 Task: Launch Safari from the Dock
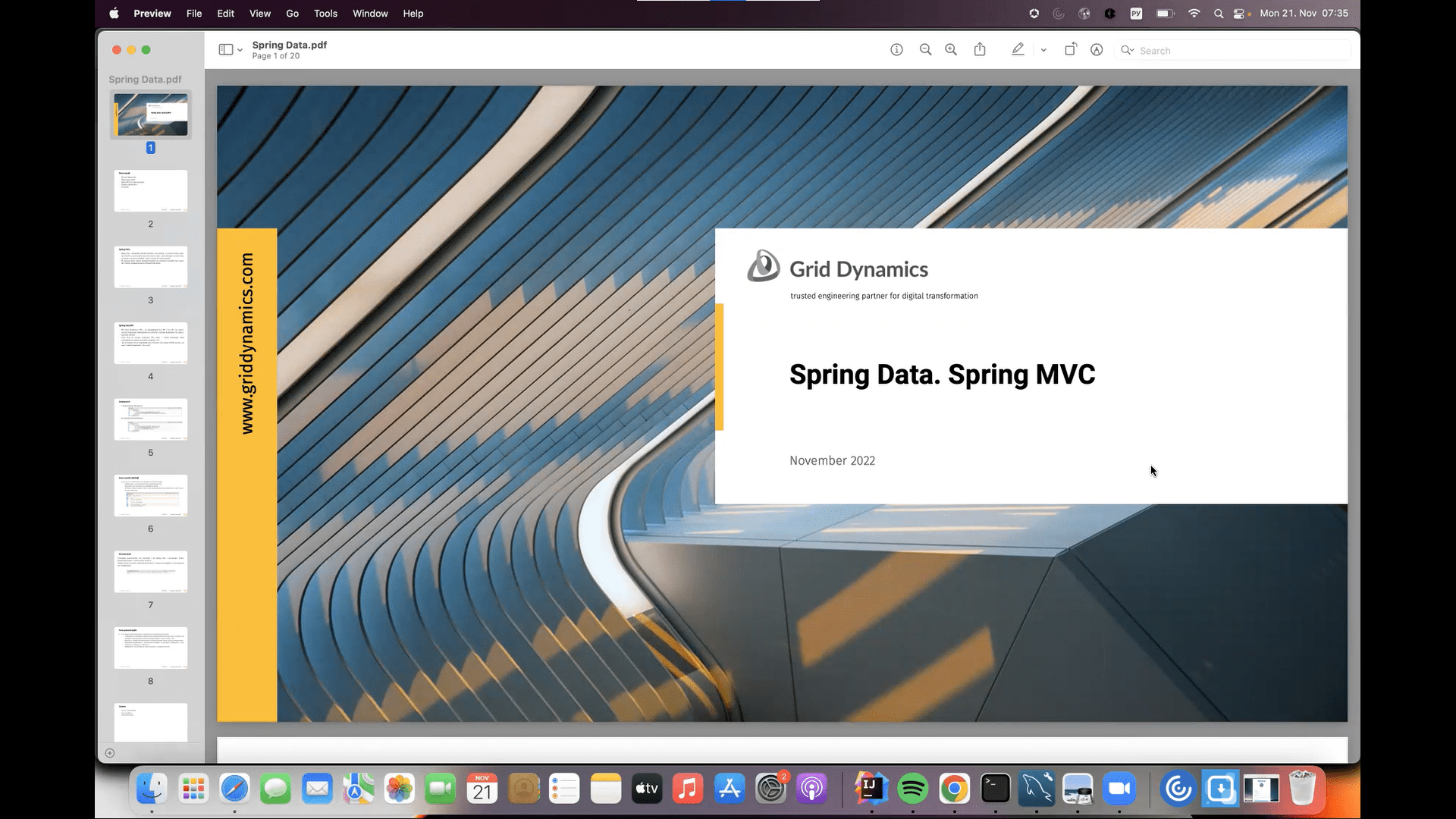pyautogui.click(x=234, y=789)
